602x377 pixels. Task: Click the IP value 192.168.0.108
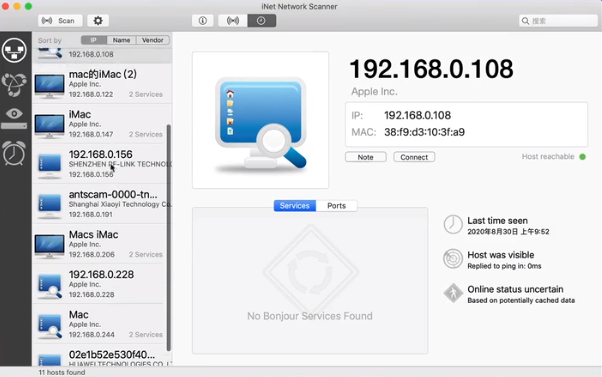[x=417, y=116]
